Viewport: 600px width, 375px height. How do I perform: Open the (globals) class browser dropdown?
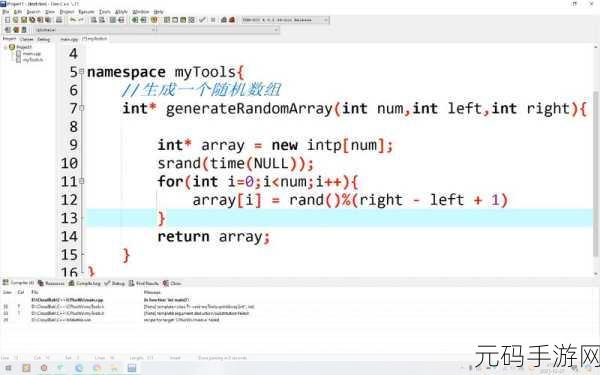95,29
